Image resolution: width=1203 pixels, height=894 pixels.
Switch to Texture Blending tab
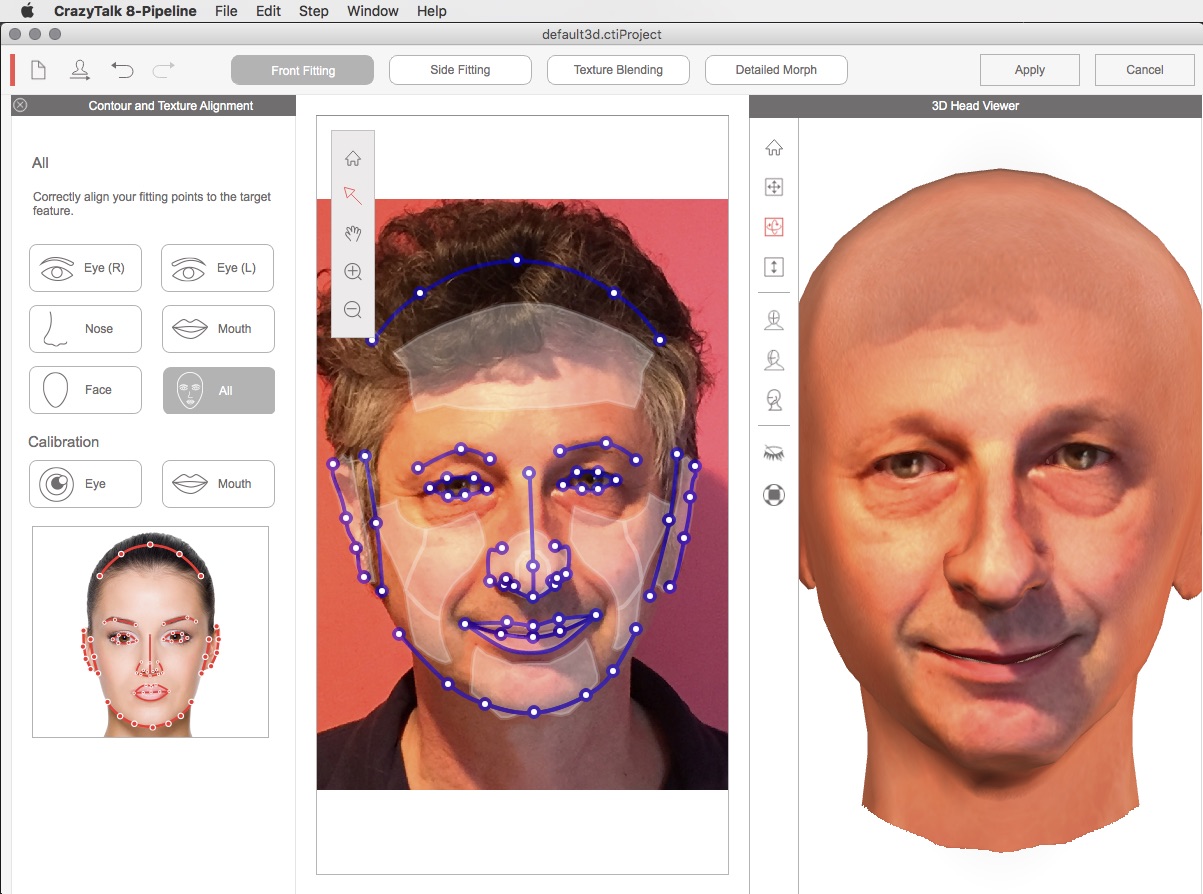coord(618,70)
